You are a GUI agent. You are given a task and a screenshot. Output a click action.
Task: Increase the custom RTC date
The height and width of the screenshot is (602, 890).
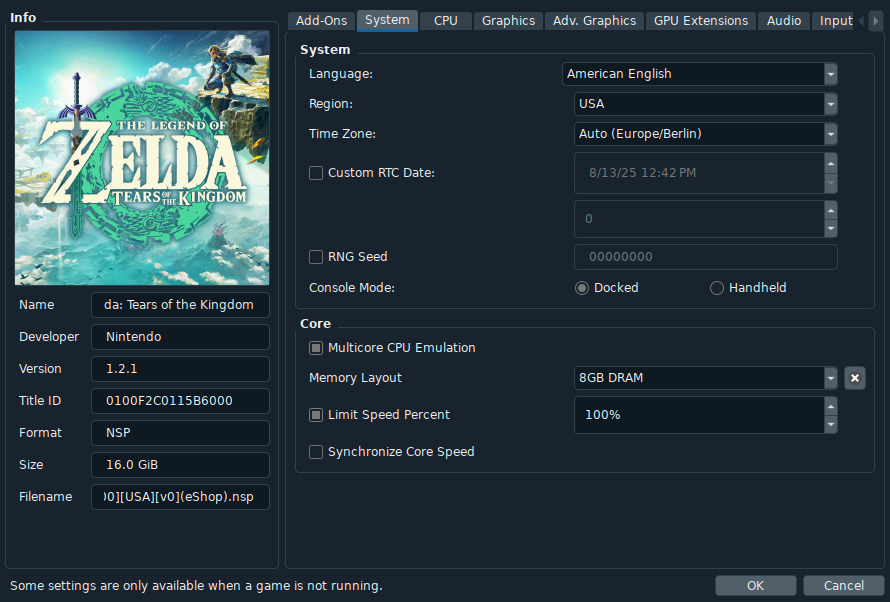(x=830, y=163)
